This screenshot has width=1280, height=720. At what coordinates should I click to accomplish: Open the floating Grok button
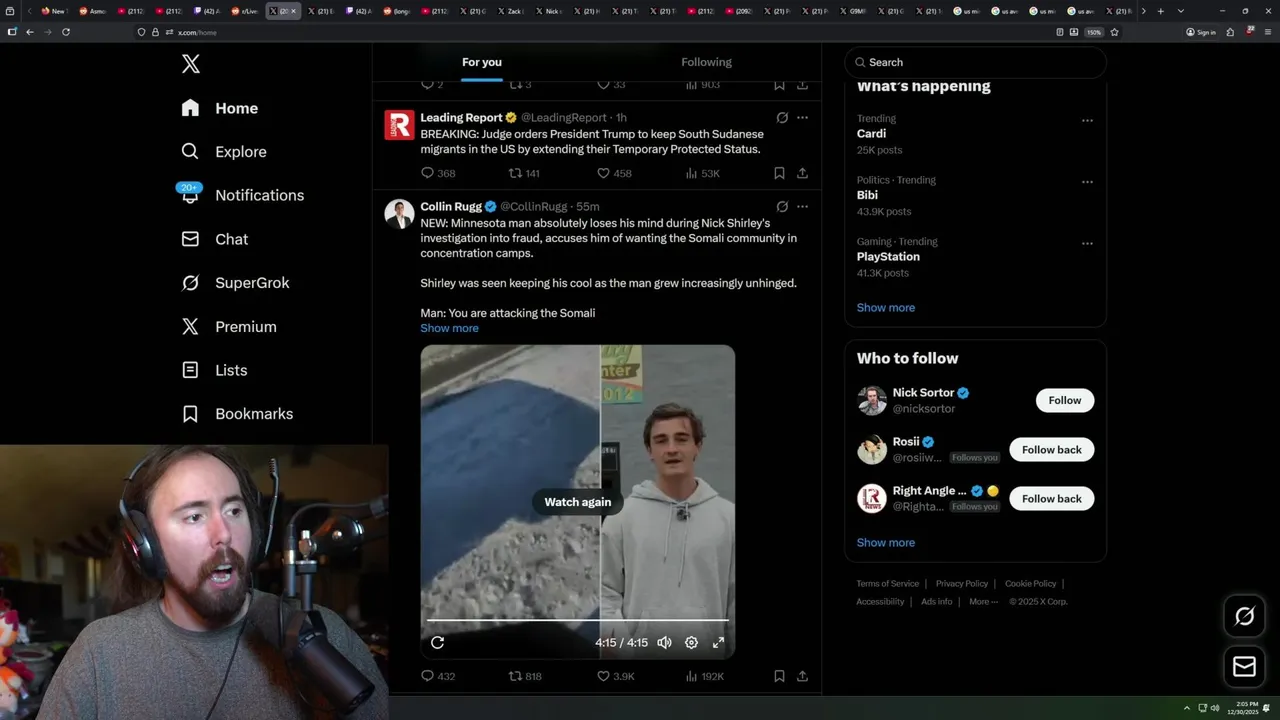pos(1244,617)
